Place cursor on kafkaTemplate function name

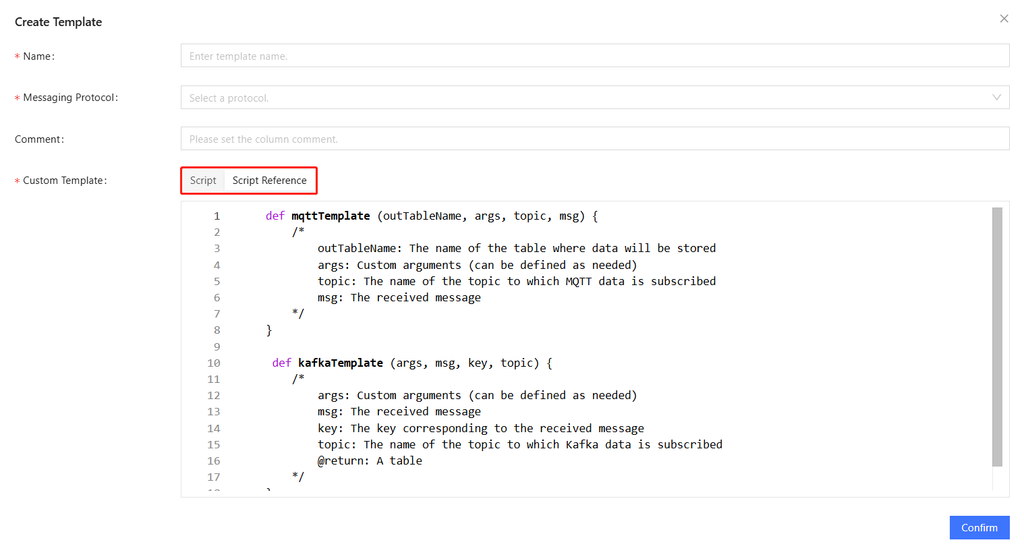point(340,363)
